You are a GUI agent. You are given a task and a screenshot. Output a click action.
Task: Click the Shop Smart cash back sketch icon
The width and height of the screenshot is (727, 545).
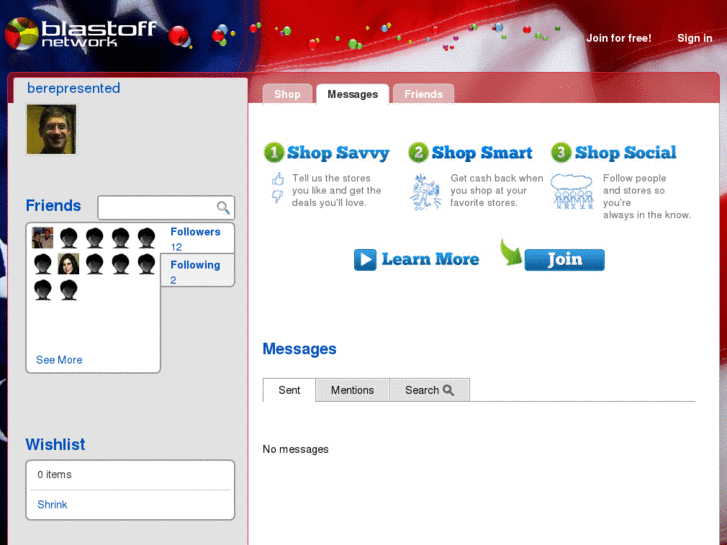point(425,192)
